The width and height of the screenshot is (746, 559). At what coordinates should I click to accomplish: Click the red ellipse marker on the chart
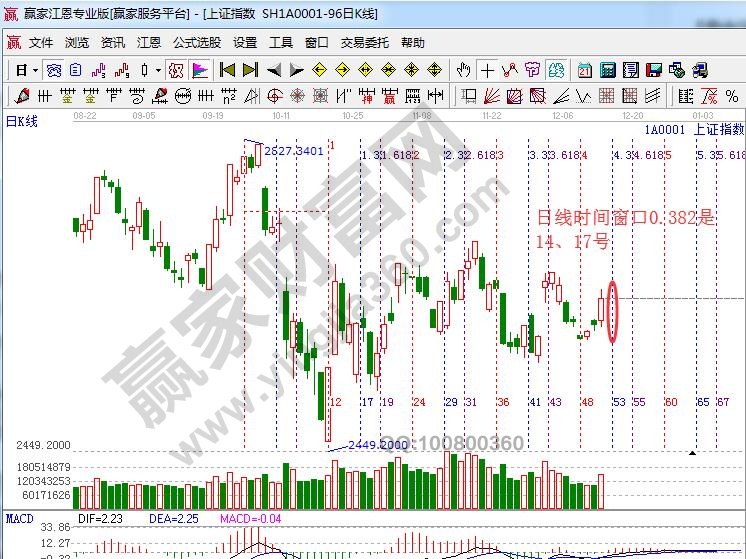click(x=612, y=312)
